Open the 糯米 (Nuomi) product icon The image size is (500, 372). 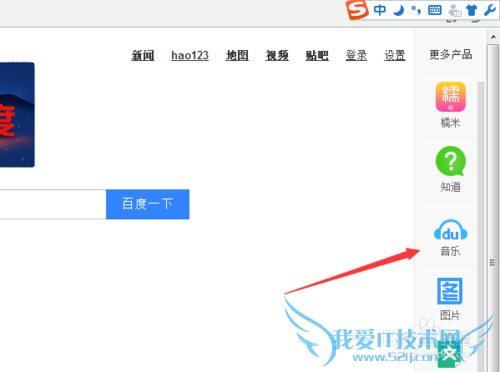pyautogui.click(x=450, y=97)
